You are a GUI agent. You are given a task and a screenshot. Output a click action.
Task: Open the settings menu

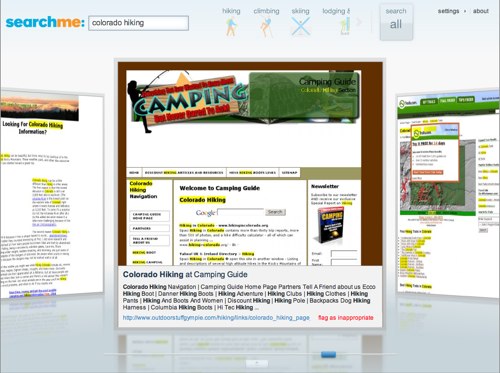pos(448,11)
